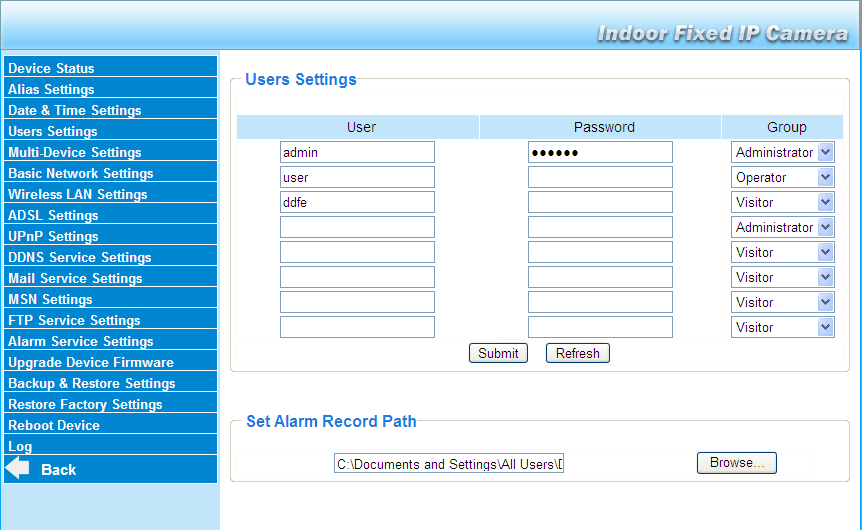Open Group dropdown in seventh user row
862x530 pixels.
[x=782, y=302]
